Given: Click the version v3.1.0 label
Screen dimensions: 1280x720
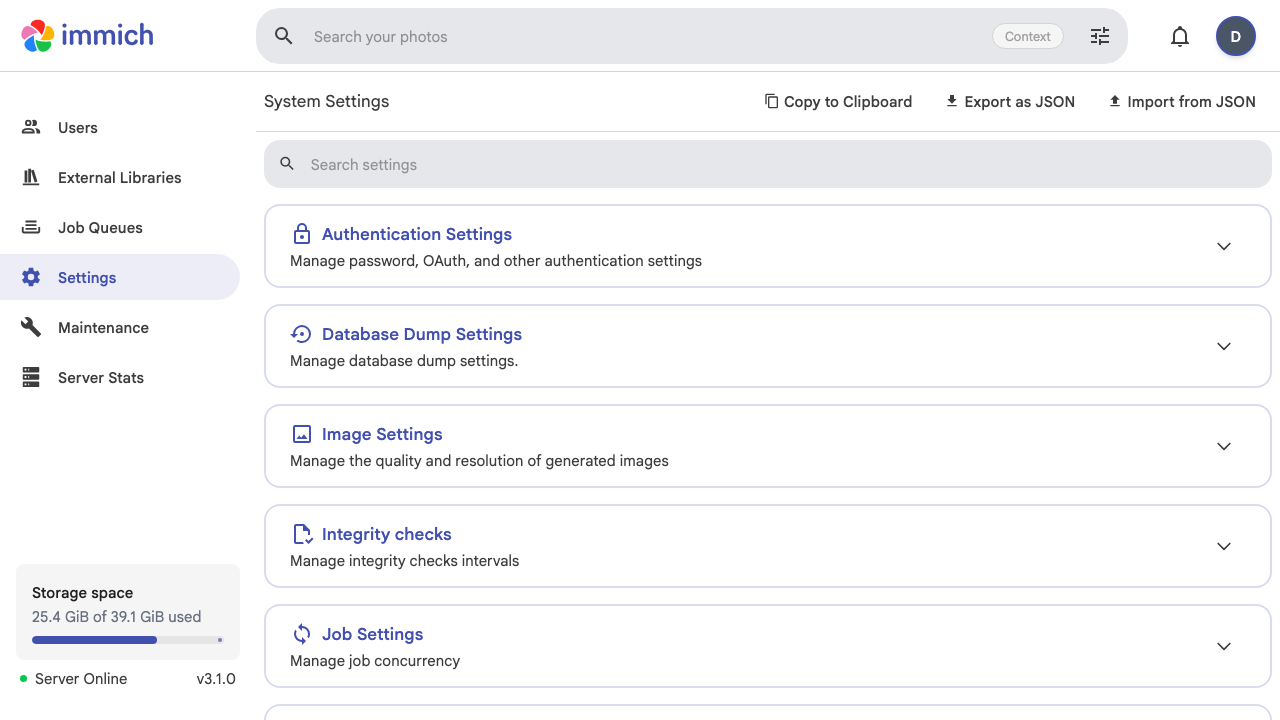Looking at the screenshot, I should tap(216, 679).
